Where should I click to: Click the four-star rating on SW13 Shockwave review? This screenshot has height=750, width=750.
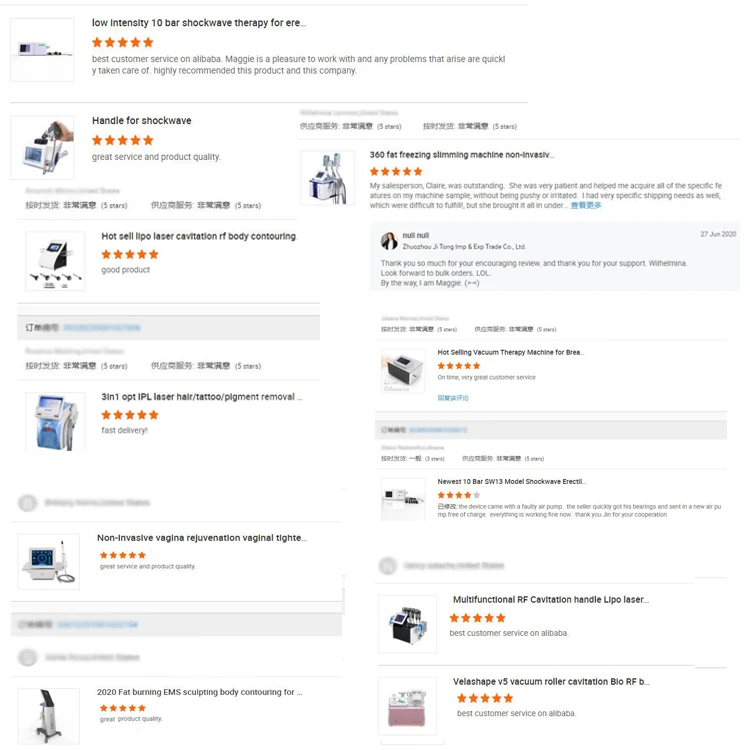[458, 495]
